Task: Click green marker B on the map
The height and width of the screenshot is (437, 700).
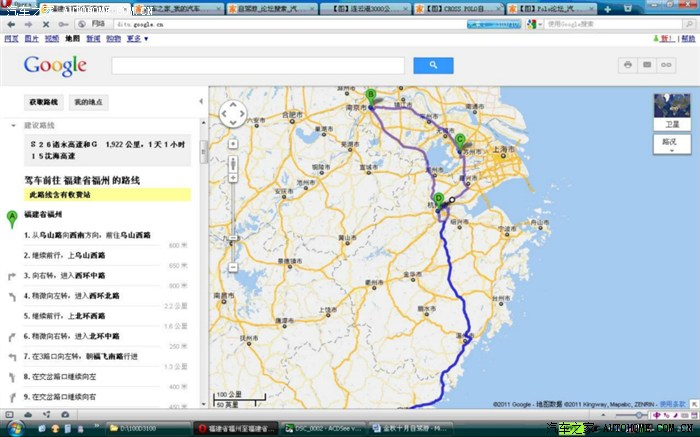Action: point(371,96)
